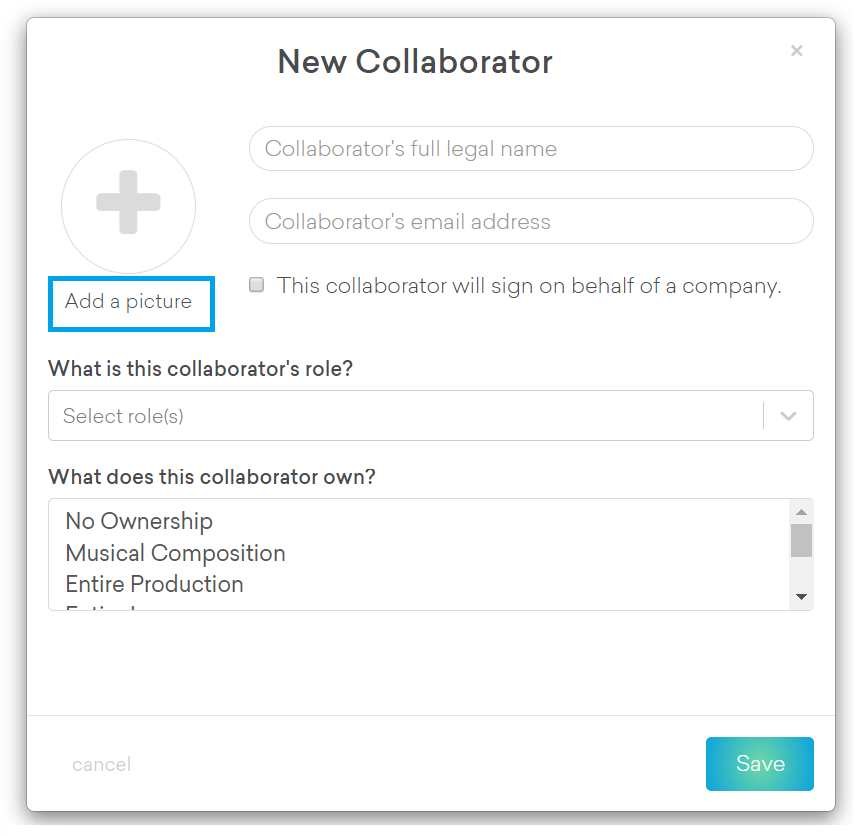Click into the collaborator's email address field
This screenshot has height=835, width=858.
(530, 221)
